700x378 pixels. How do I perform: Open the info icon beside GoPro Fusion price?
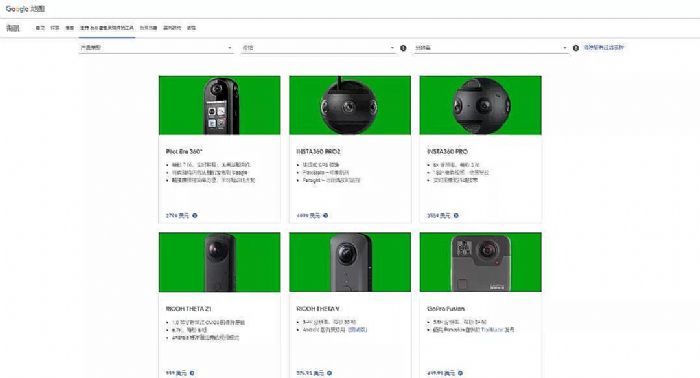pos(460,373)
